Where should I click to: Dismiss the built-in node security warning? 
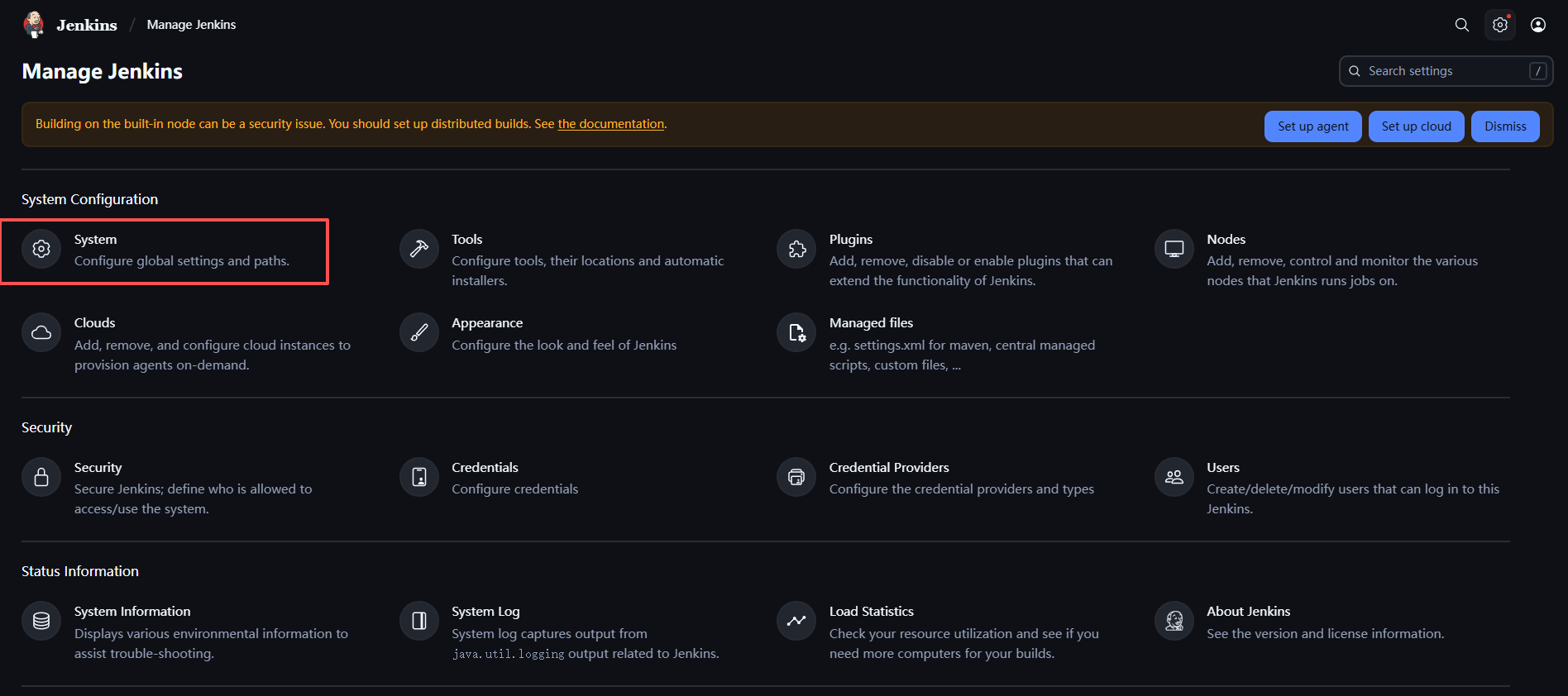[x=1505, y=126]
